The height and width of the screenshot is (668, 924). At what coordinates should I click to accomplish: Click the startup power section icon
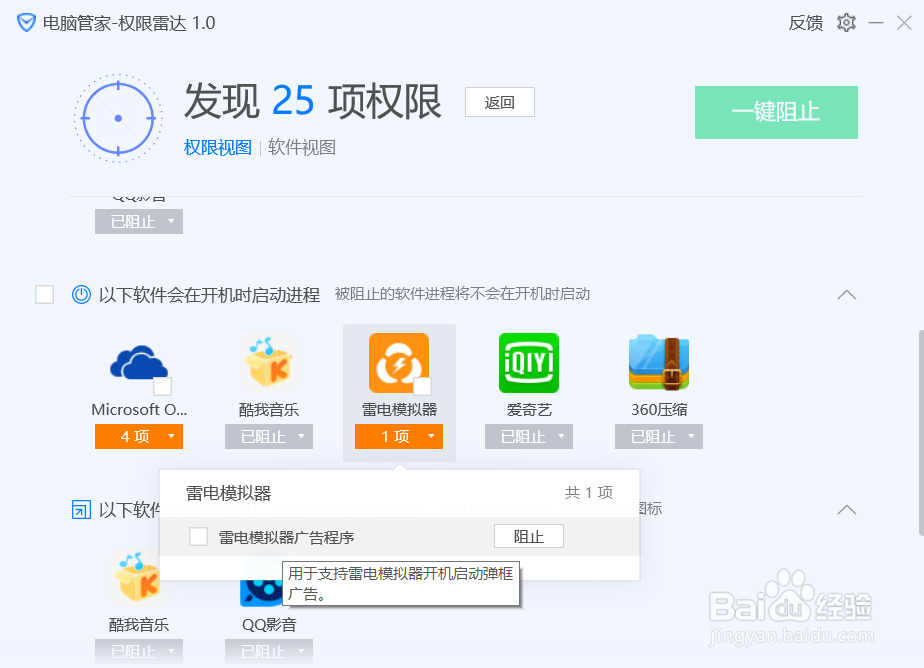[81, 294]
